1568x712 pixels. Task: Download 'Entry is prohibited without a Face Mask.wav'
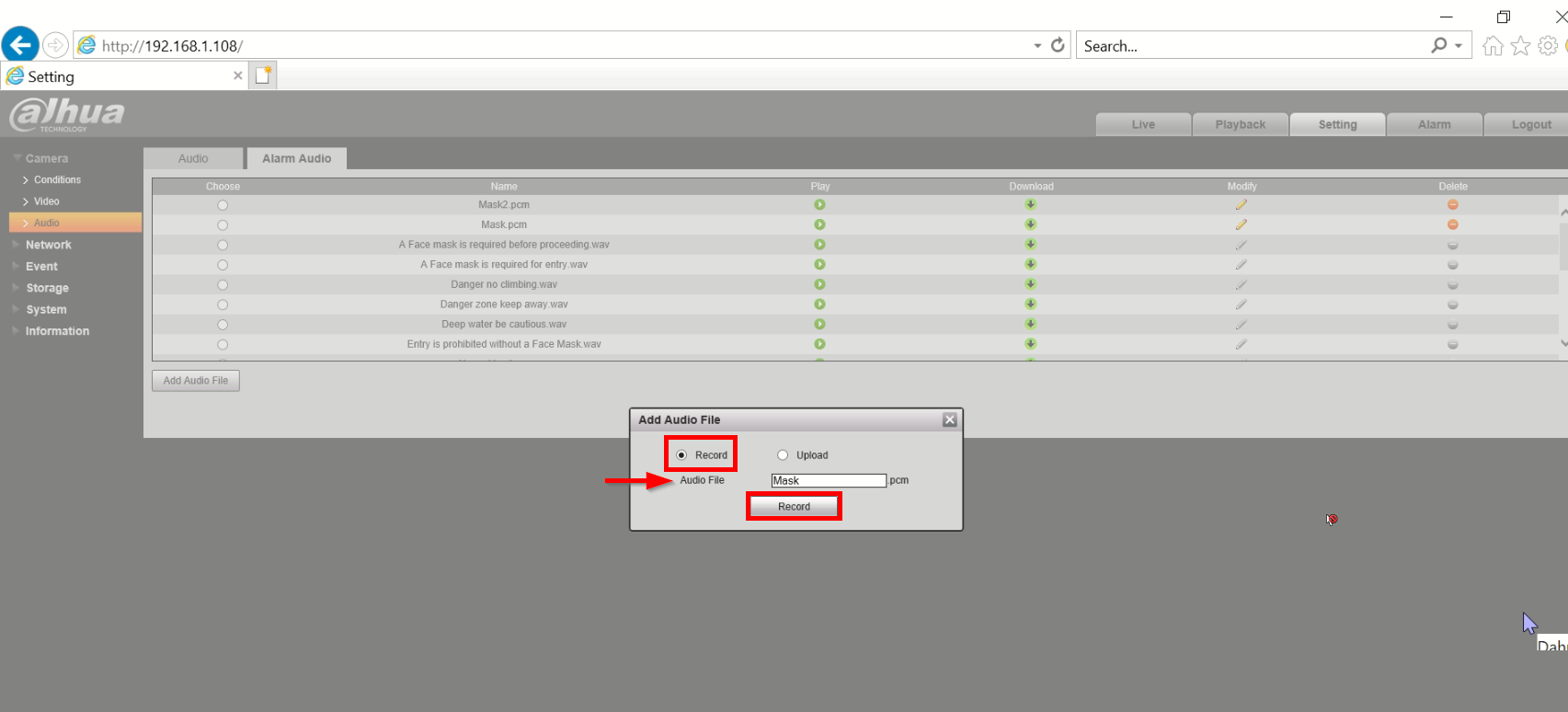1031,343
